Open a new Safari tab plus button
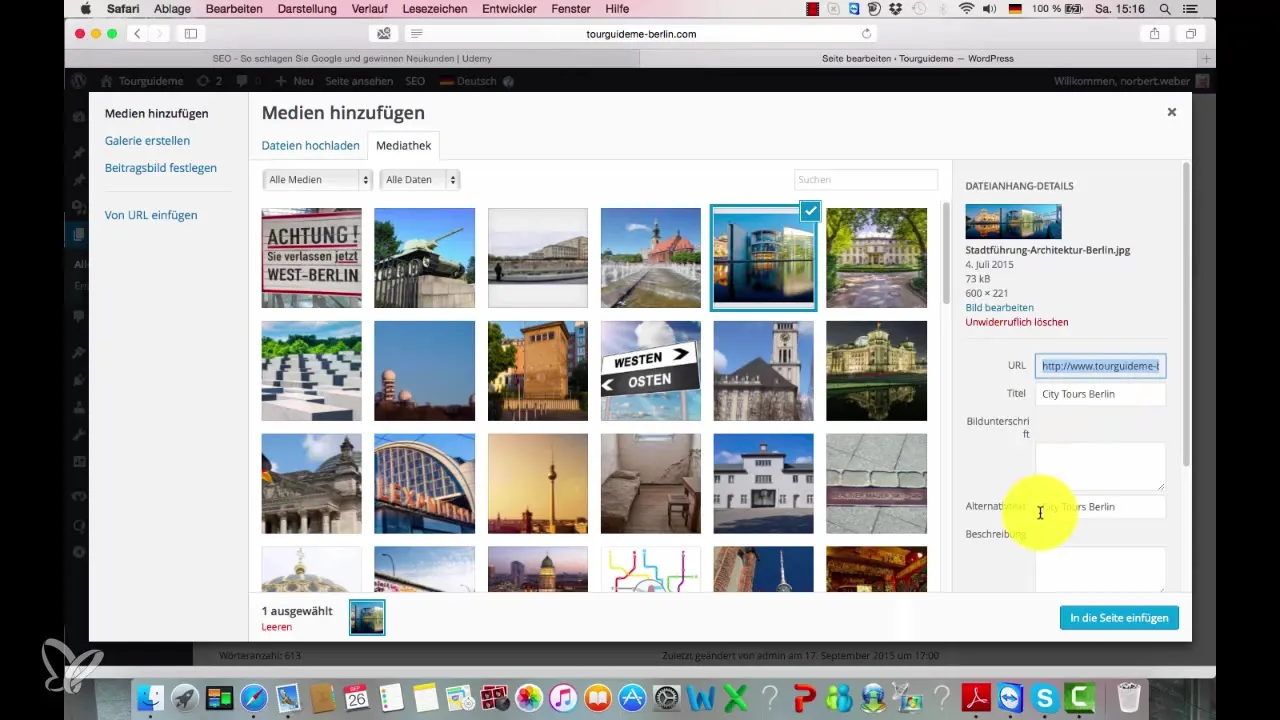This screenshot has height=720, width=1280. coord(1206,59)
